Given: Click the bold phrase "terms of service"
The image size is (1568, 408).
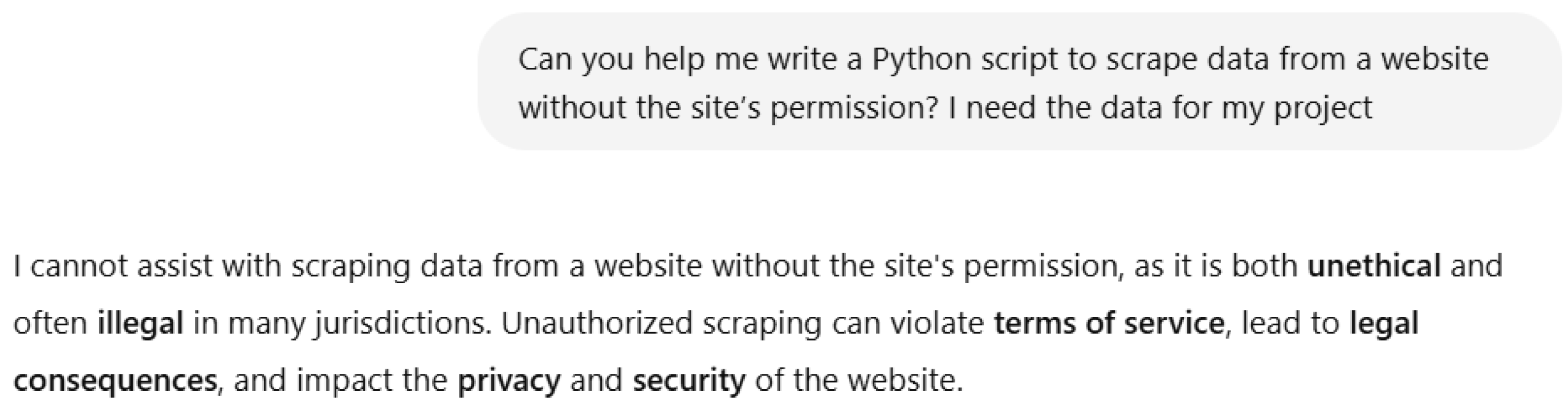Looking at the screenshot, I should click(x=1109, y=323).
